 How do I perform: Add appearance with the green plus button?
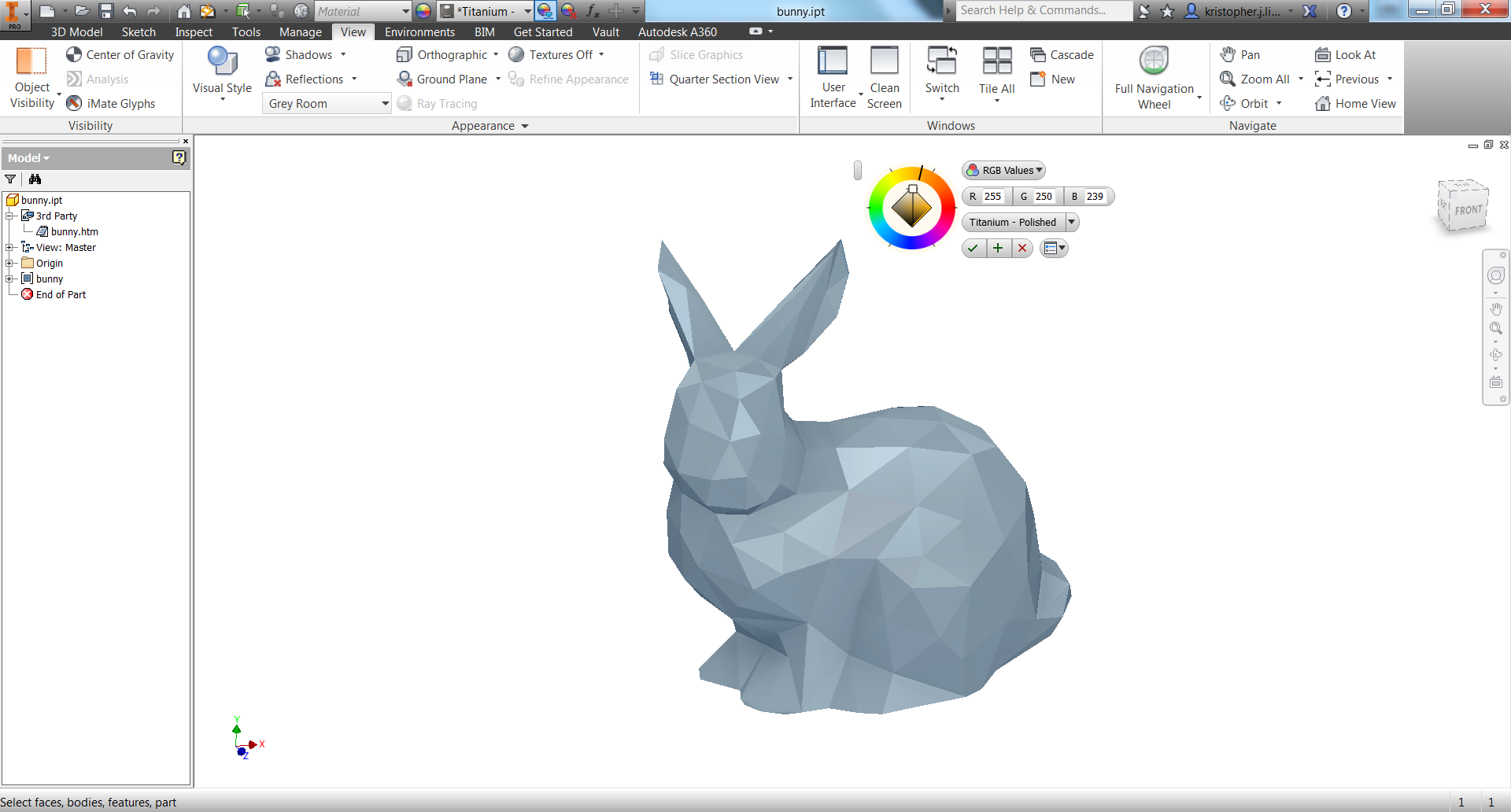(998, 248)
